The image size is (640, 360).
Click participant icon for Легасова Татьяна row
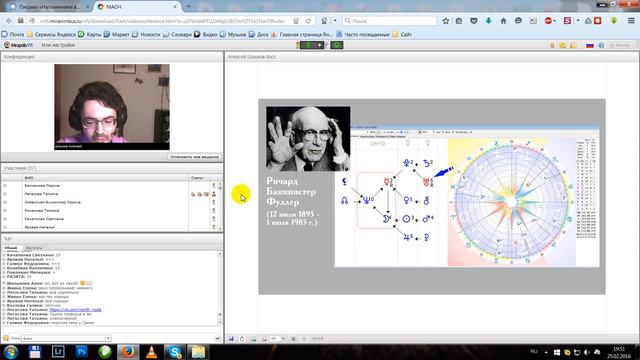coord(213,194)
